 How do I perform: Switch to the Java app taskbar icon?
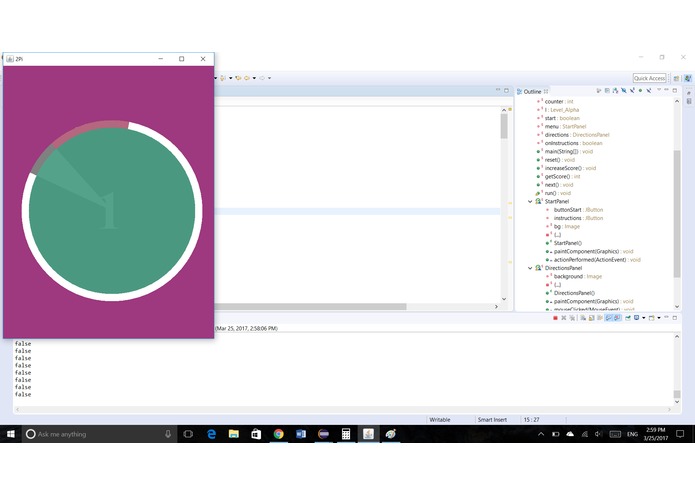[368, 434]
